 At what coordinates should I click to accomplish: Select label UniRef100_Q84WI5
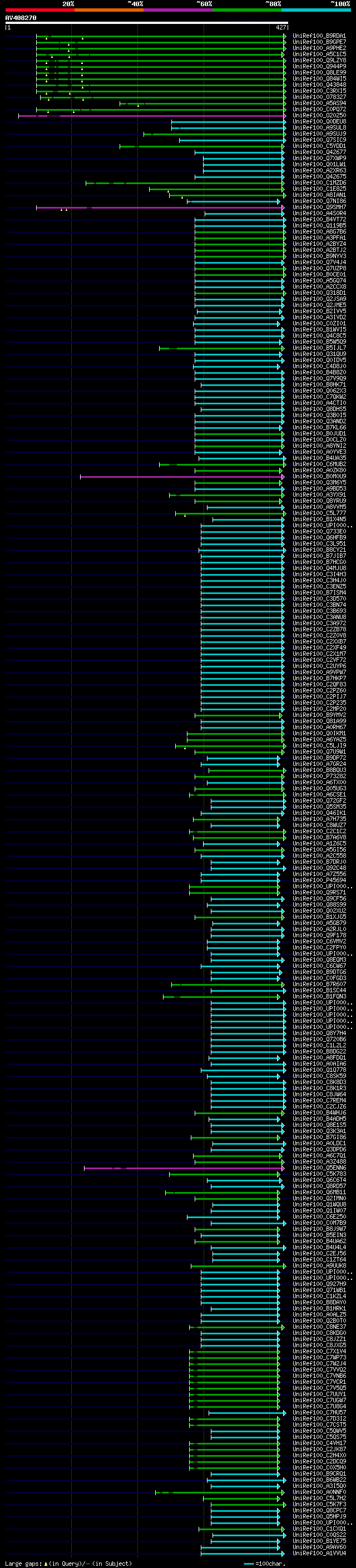[319, 78]
